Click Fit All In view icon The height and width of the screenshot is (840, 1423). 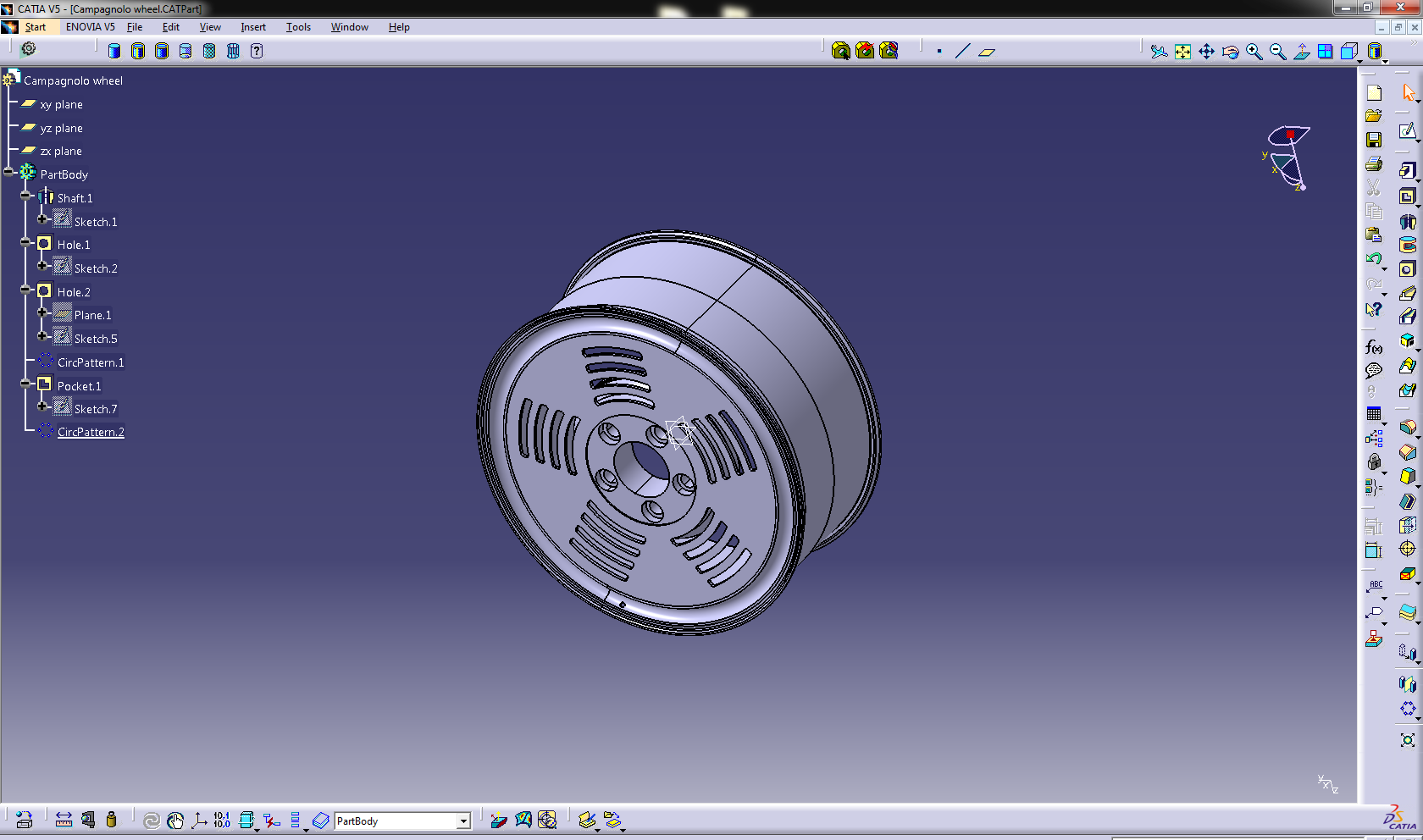point(1182,52)
